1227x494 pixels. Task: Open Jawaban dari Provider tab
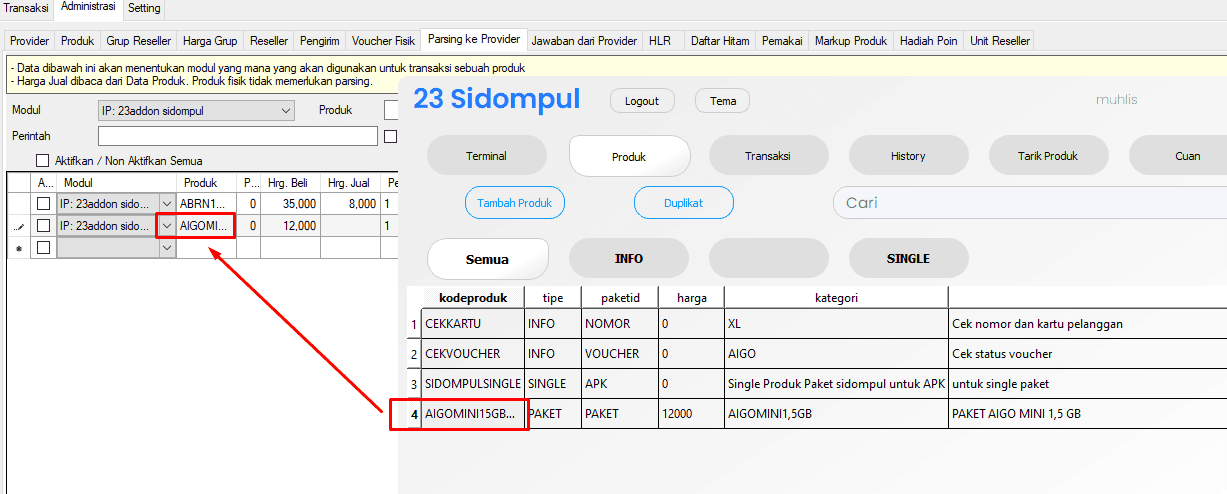[x=584, y=41]
